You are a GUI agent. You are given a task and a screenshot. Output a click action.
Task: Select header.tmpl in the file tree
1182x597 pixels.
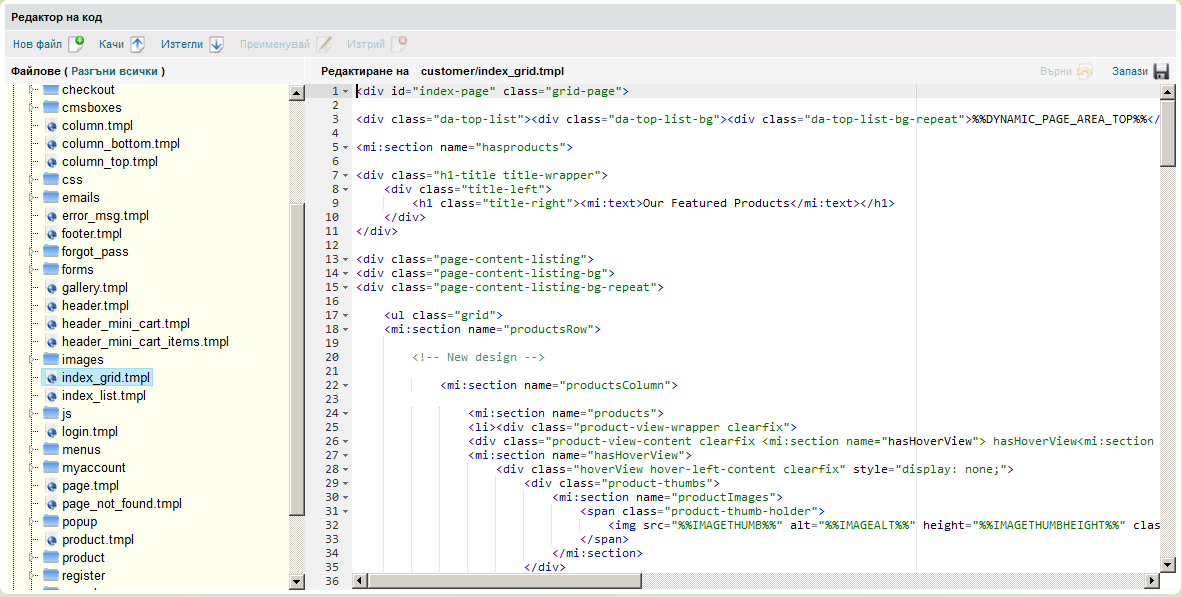click(95, 306)
